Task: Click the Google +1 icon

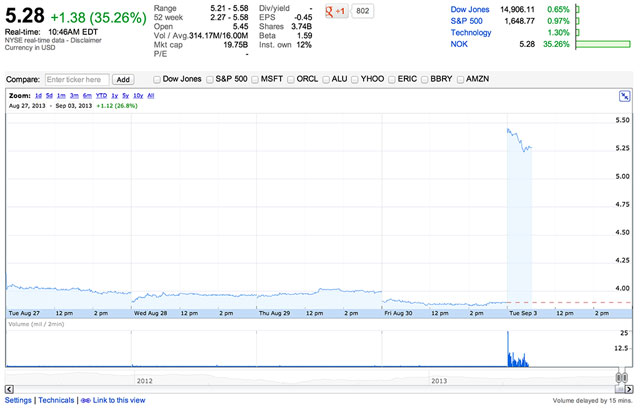Action: click(x=335, y=11)
